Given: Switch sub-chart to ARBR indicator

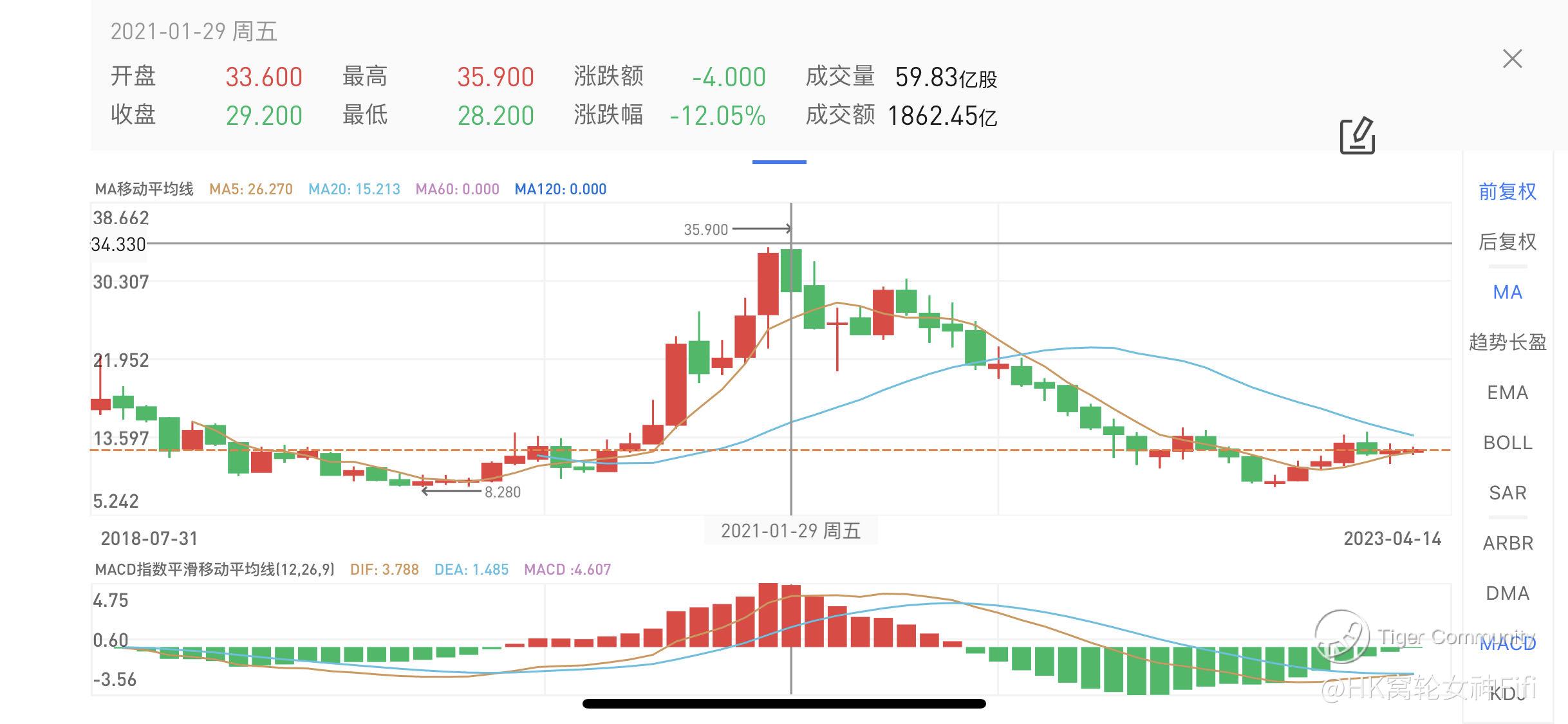Looking at the screenshot, I should pos(1507,543).
